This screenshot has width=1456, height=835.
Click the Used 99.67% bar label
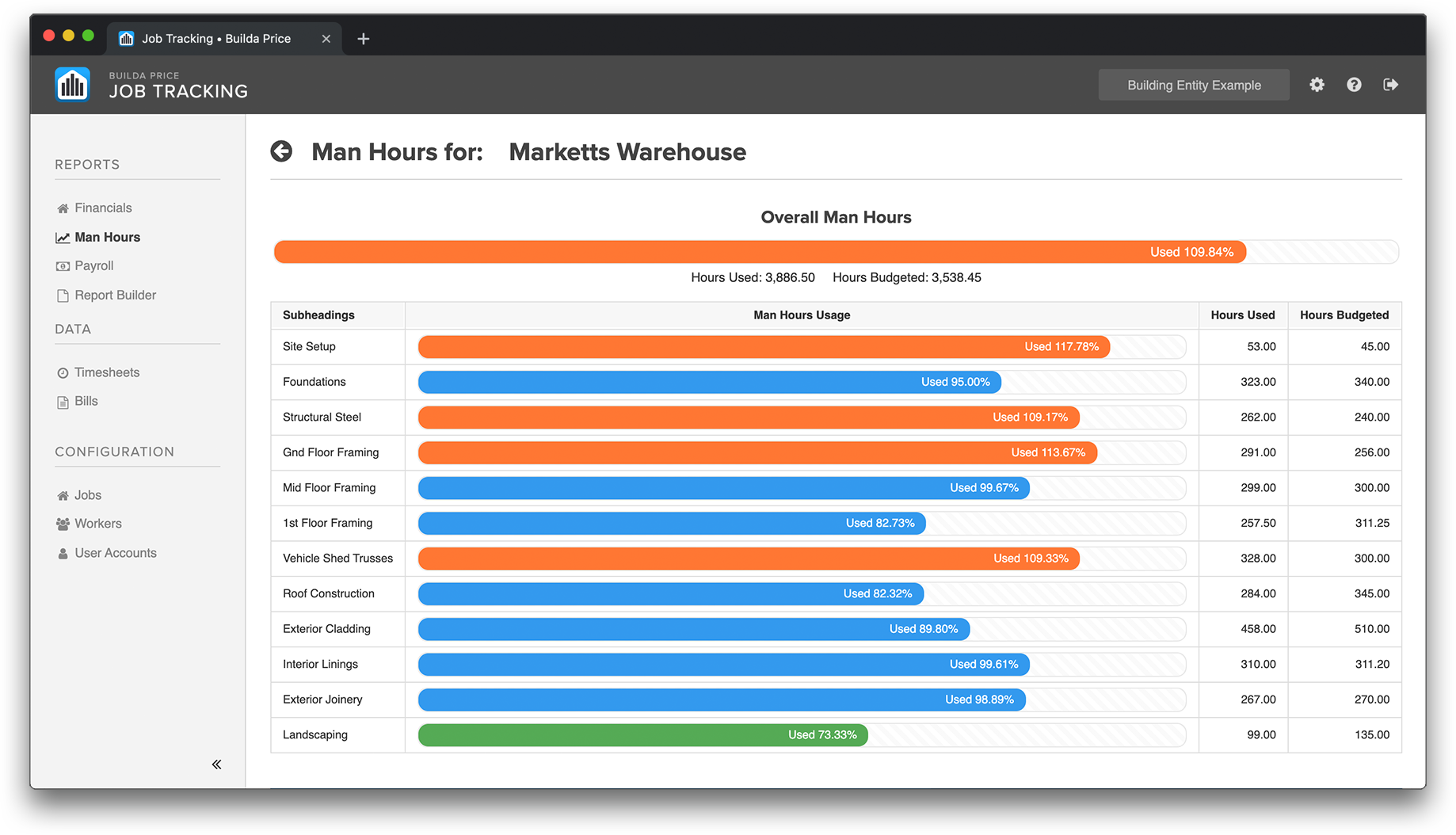[x=984, y=487]
